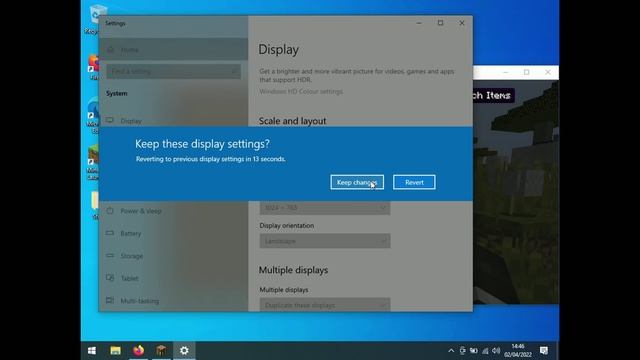This screenshot has width=640, height=360.
Task: Minimize the Settings window
Action: (x=419, y=23)
